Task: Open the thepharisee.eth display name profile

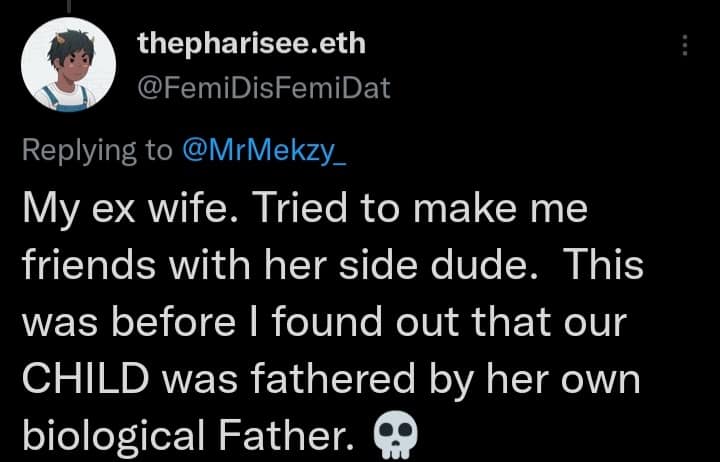Action: point(251,45)
